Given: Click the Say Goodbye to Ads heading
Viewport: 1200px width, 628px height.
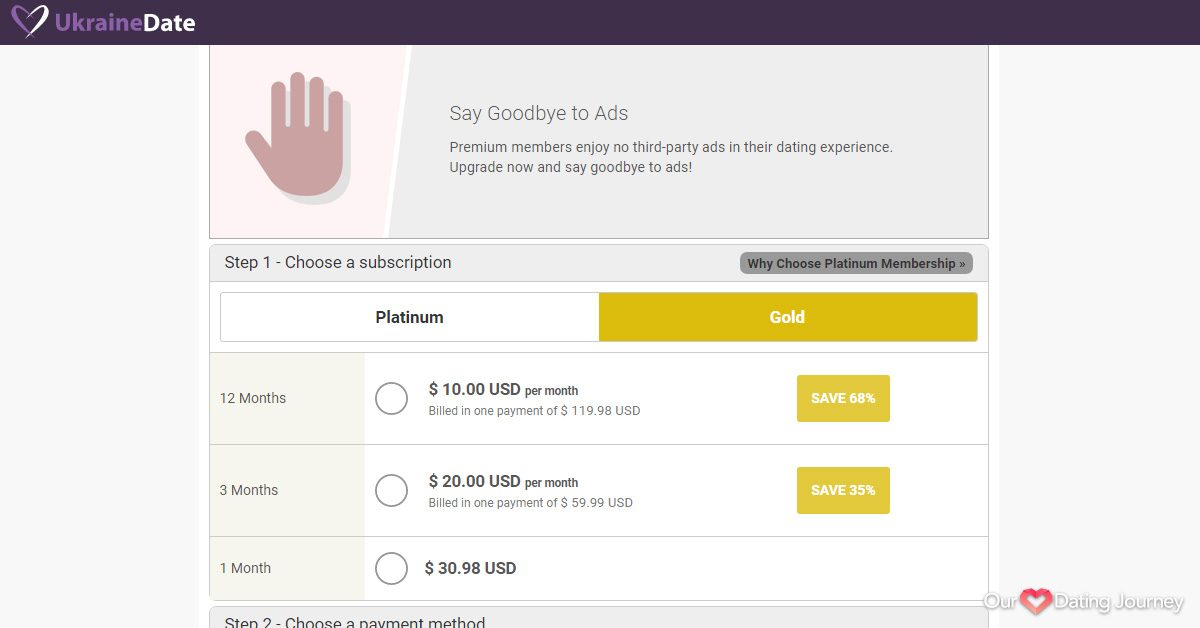Looking at the screenshot, I should pos(539,113).
